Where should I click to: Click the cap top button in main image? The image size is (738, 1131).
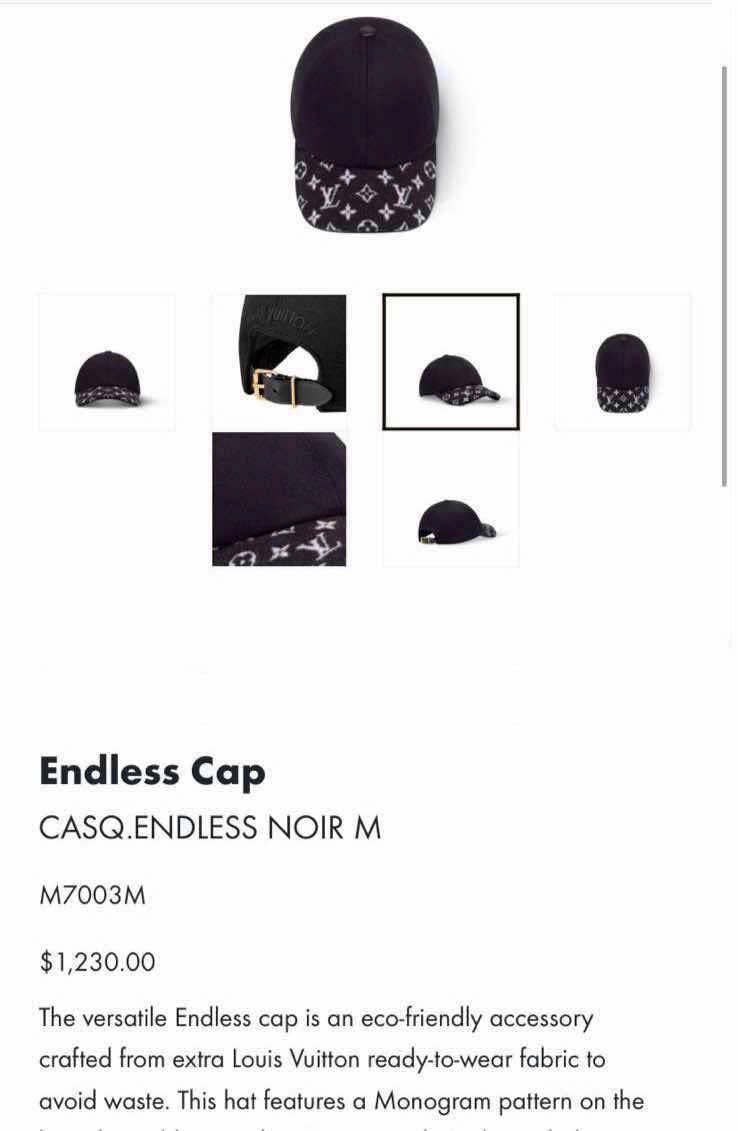(366, 30)
